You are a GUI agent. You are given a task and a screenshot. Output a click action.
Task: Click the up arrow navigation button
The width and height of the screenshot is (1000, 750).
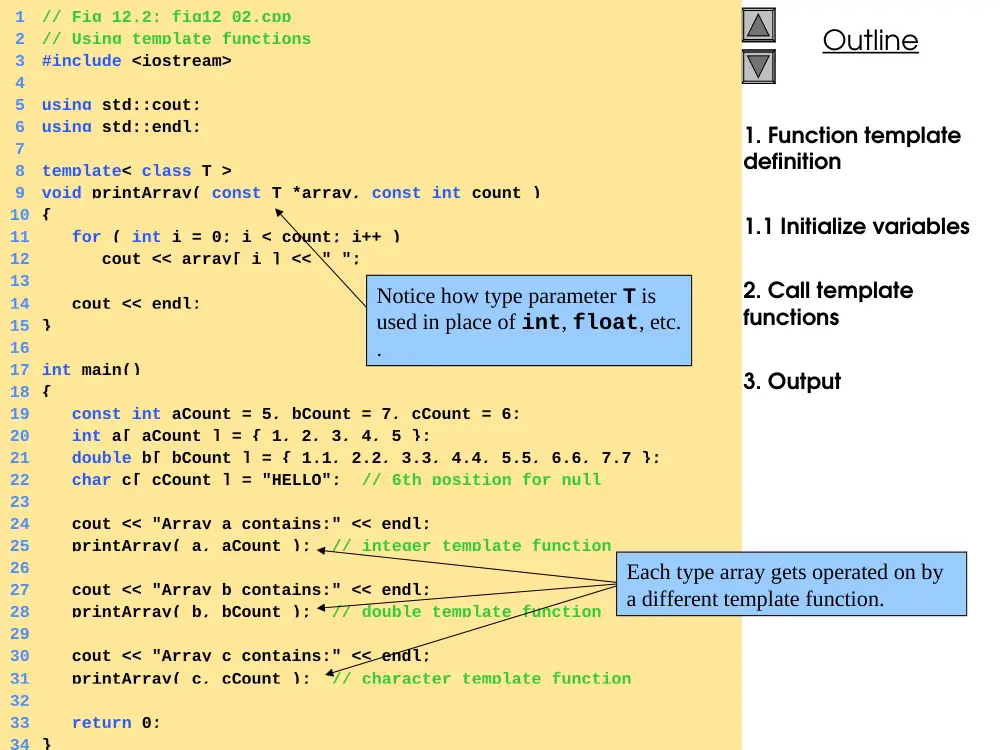[758, 26]
